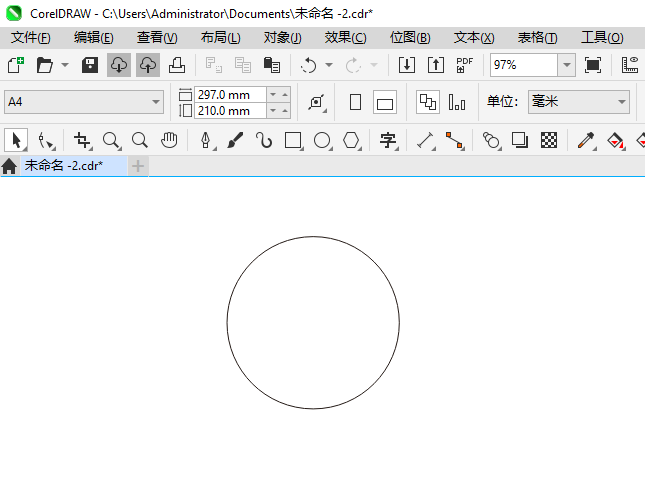Click the page width field 297.0 mm

(x=230, y=95)
